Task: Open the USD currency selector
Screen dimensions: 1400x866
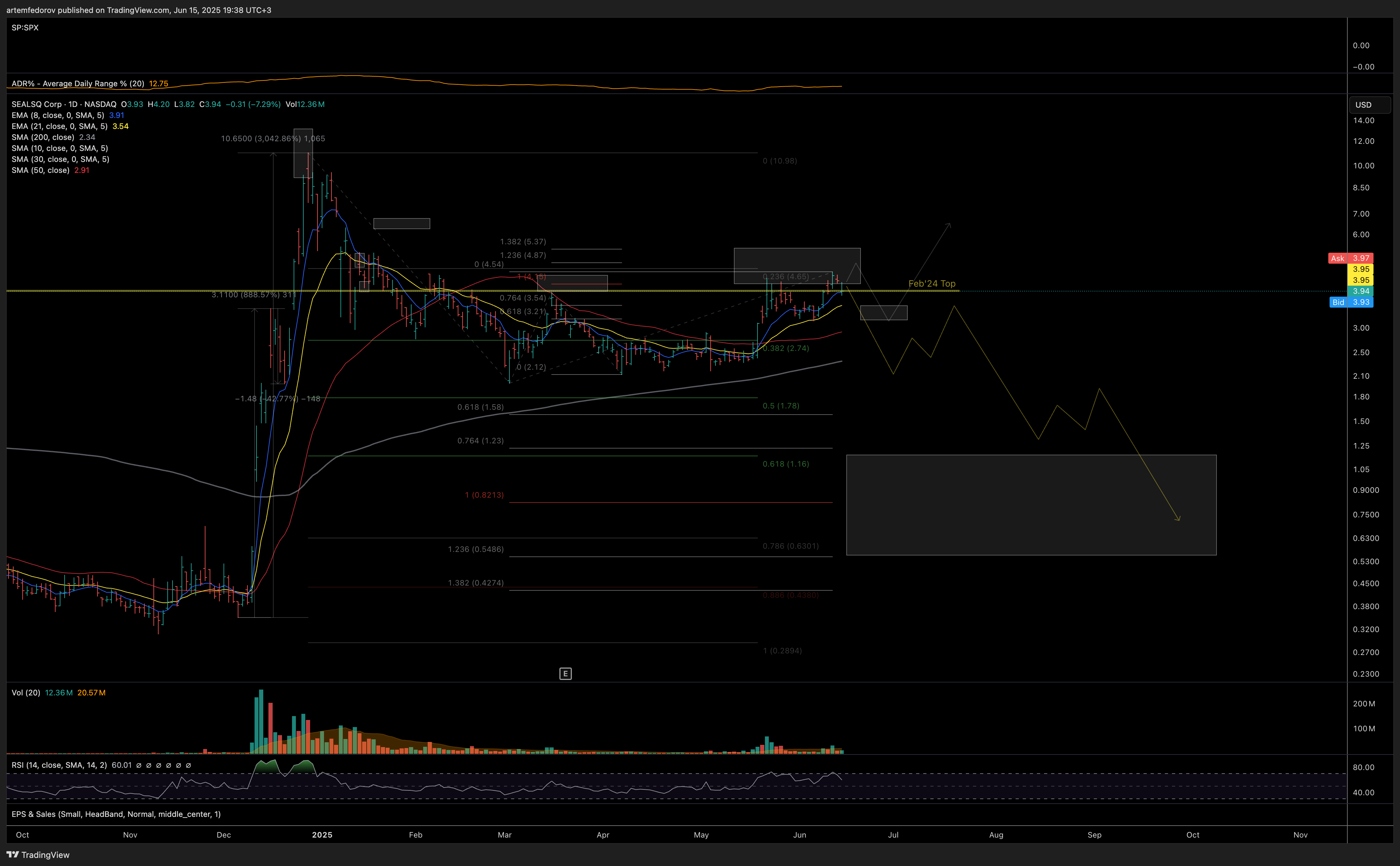Action: [1370, 105]
